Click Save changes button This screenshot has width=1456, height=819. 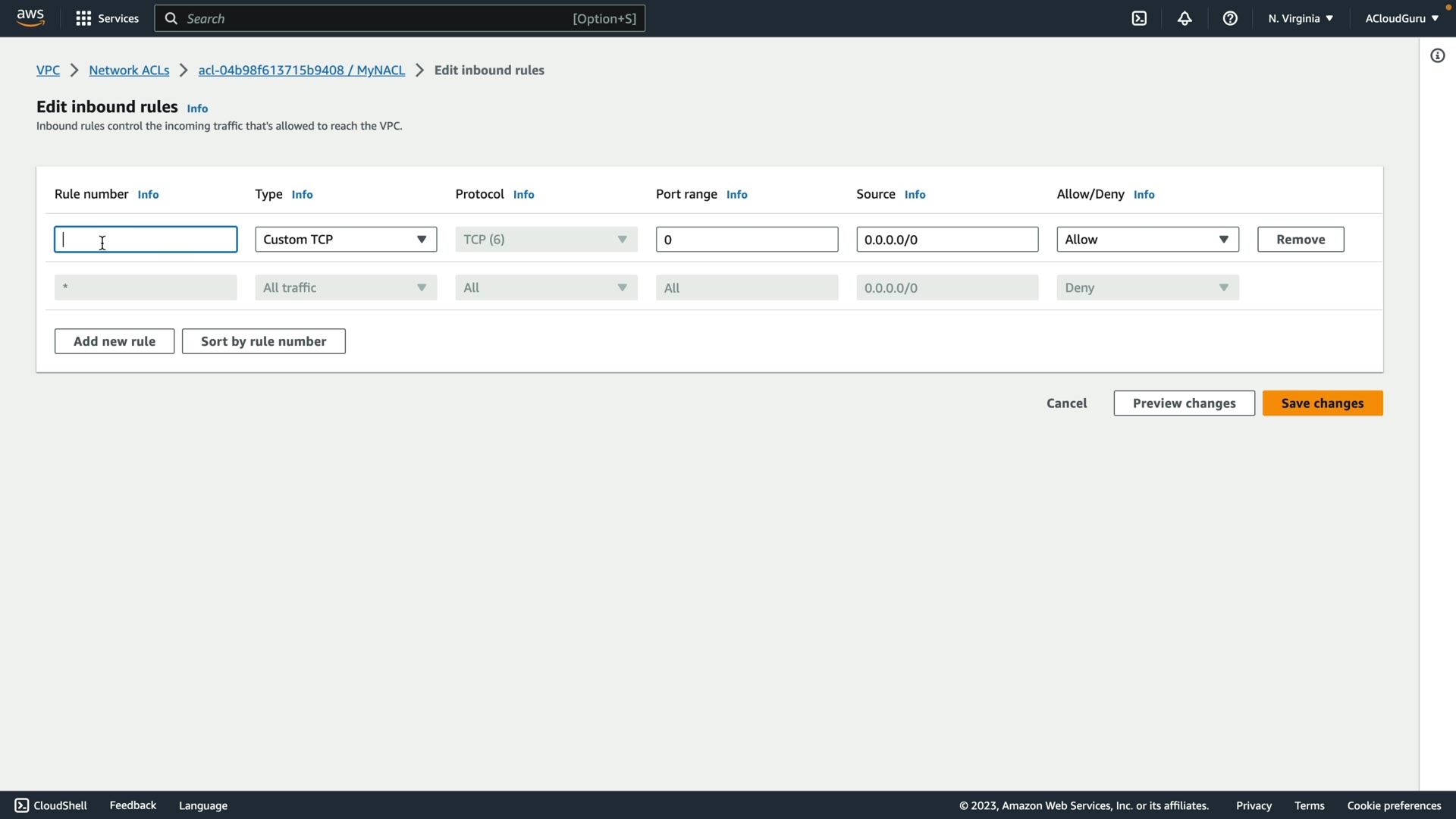coord(1322,403)
